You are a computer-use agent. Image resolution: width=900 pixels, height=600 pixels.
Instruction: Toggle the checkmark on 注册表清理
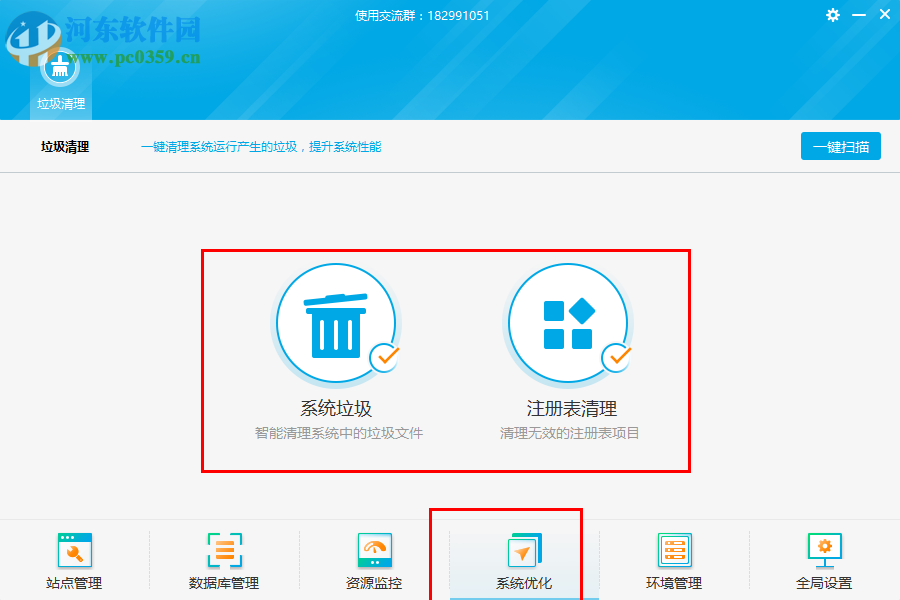[x=617, y=358]
